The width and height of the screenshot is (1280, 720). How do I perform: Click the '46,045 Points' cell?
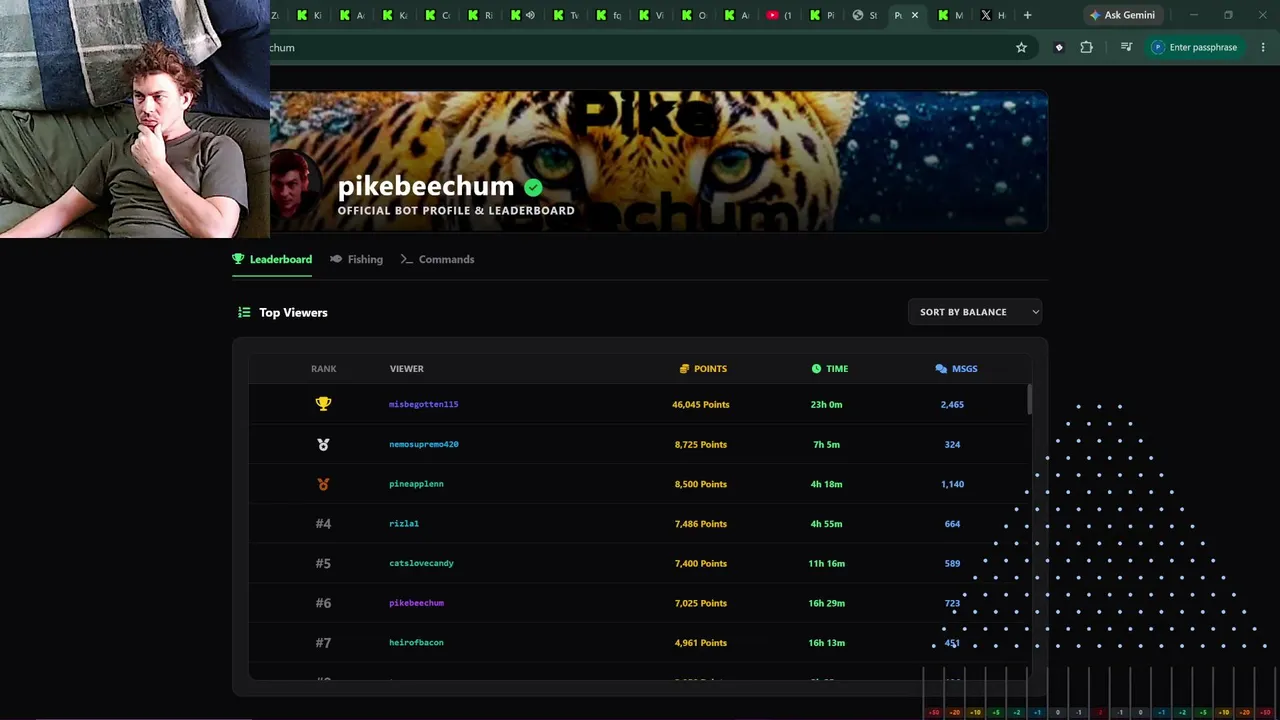701,404
